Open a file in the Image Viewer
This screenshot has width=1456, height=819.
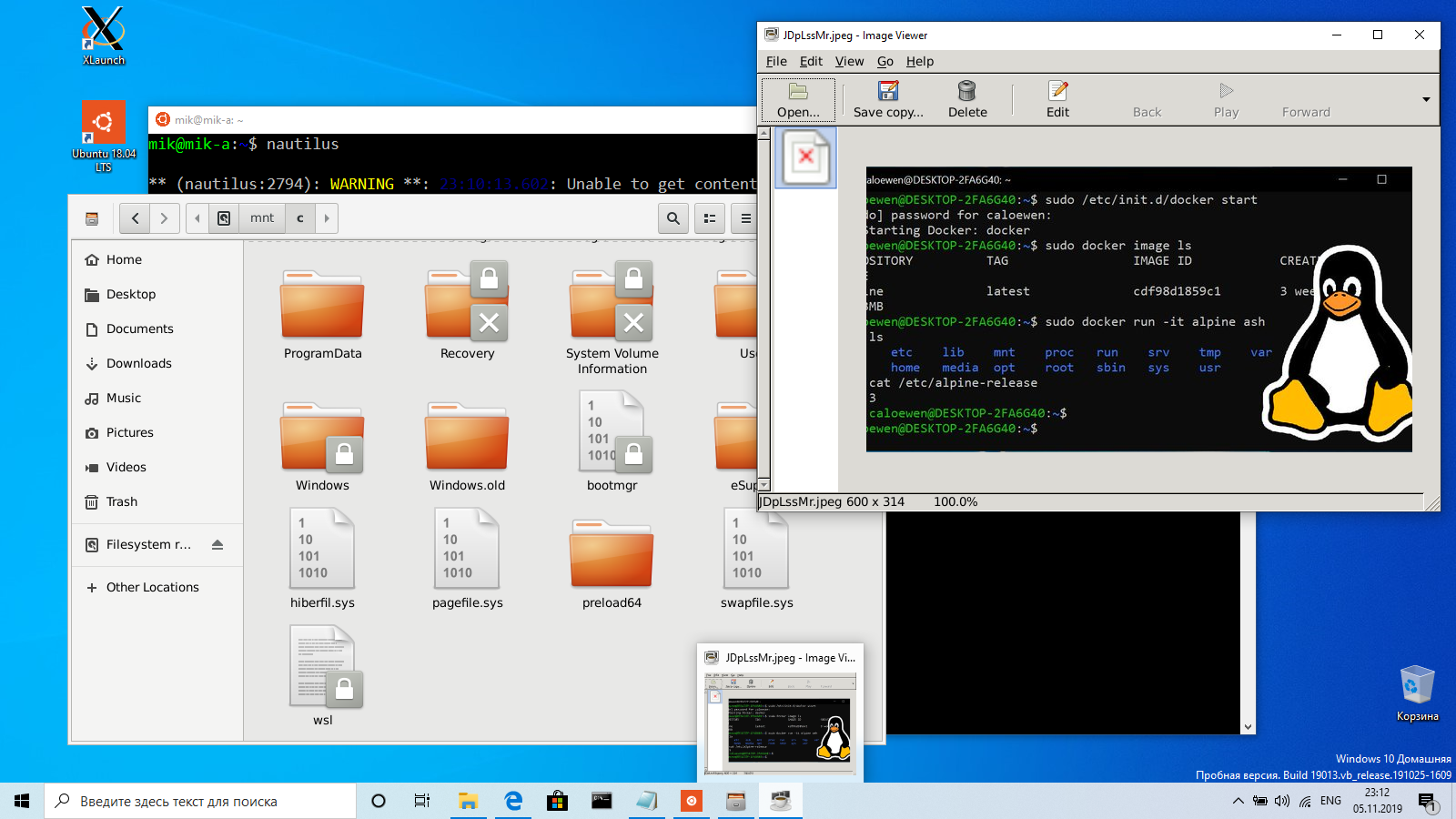797,97
